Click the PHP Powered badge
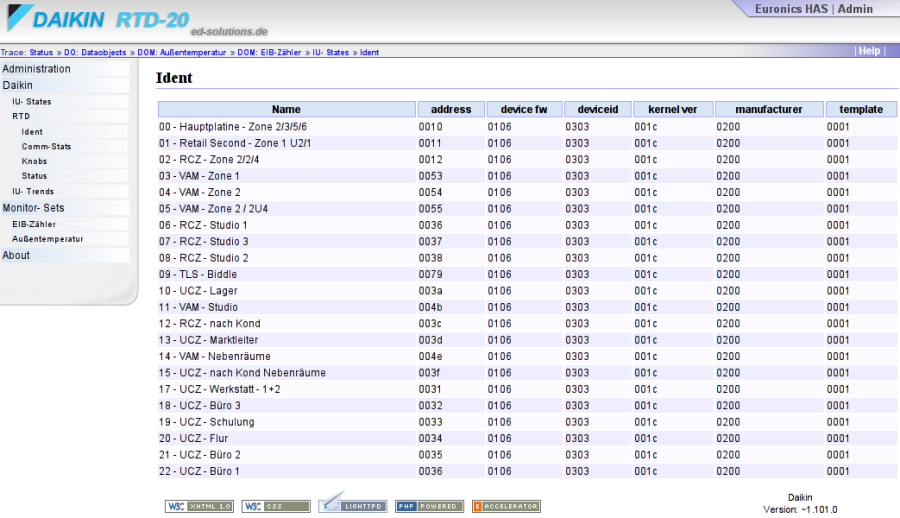Screen dimensions: 900x518 [x=429, y=506]
